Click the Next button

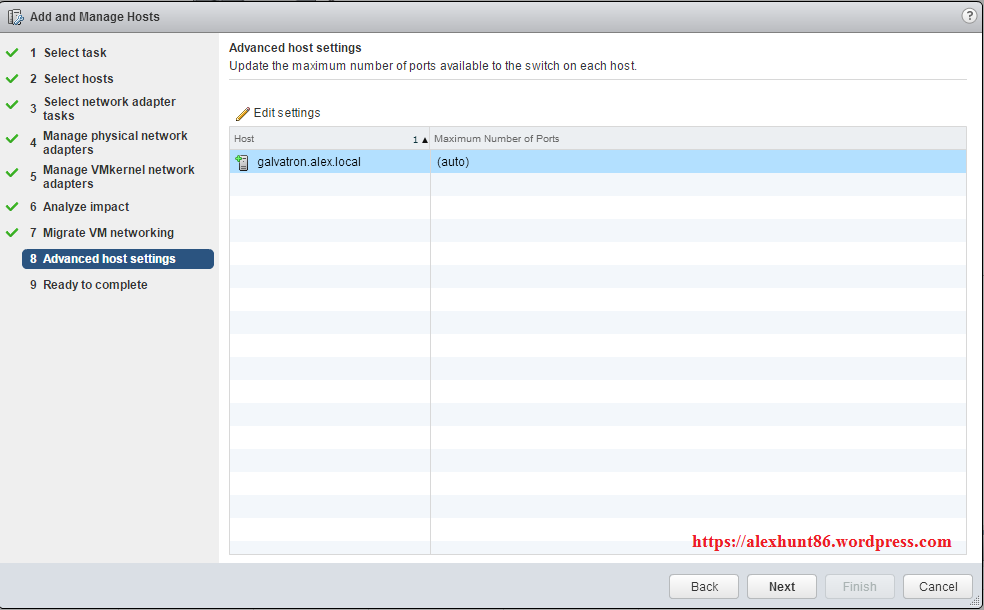pos(782,586)
